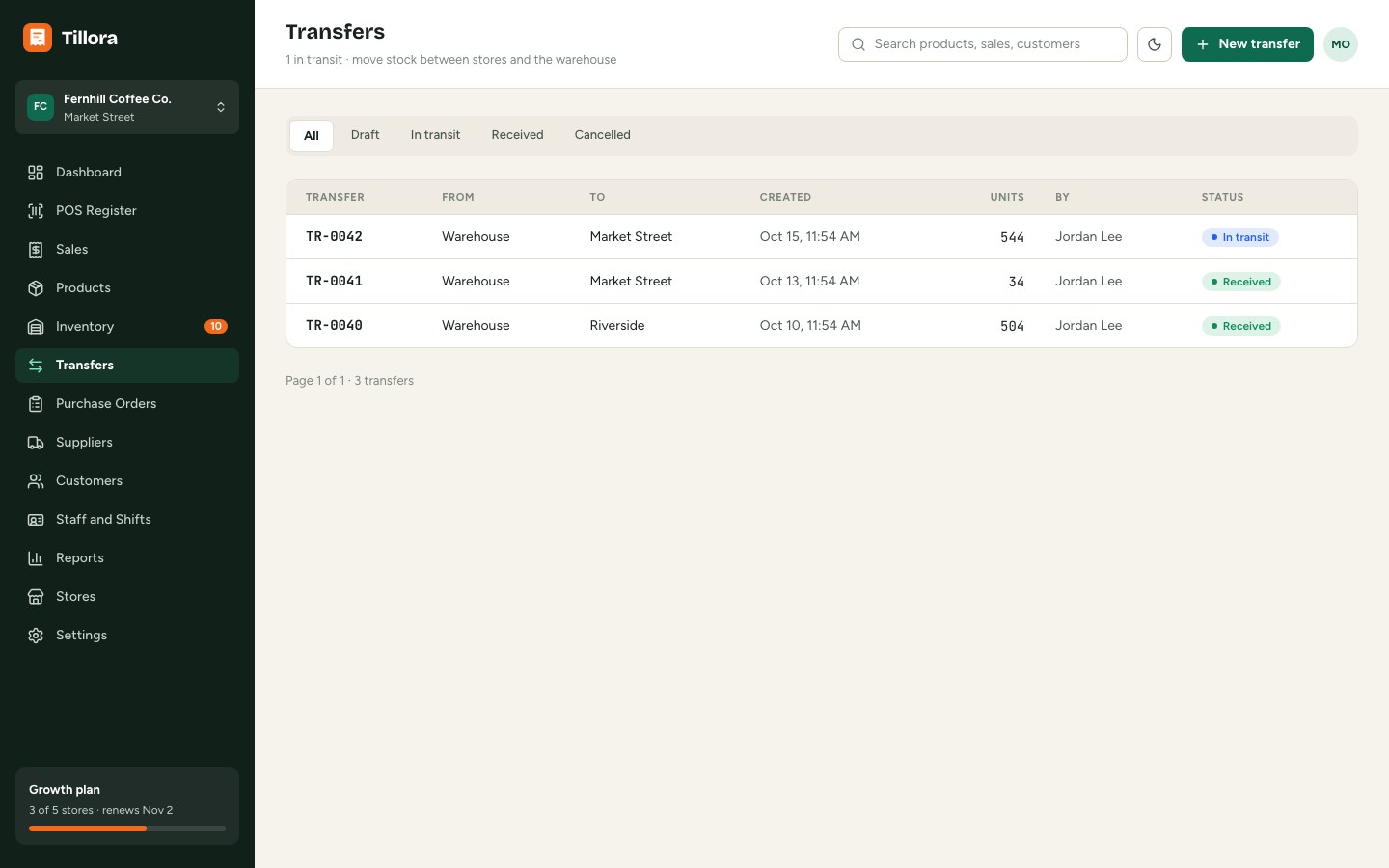Click the STATUS column header
The image size is (1389, 868).
[x=1222, y=198]
